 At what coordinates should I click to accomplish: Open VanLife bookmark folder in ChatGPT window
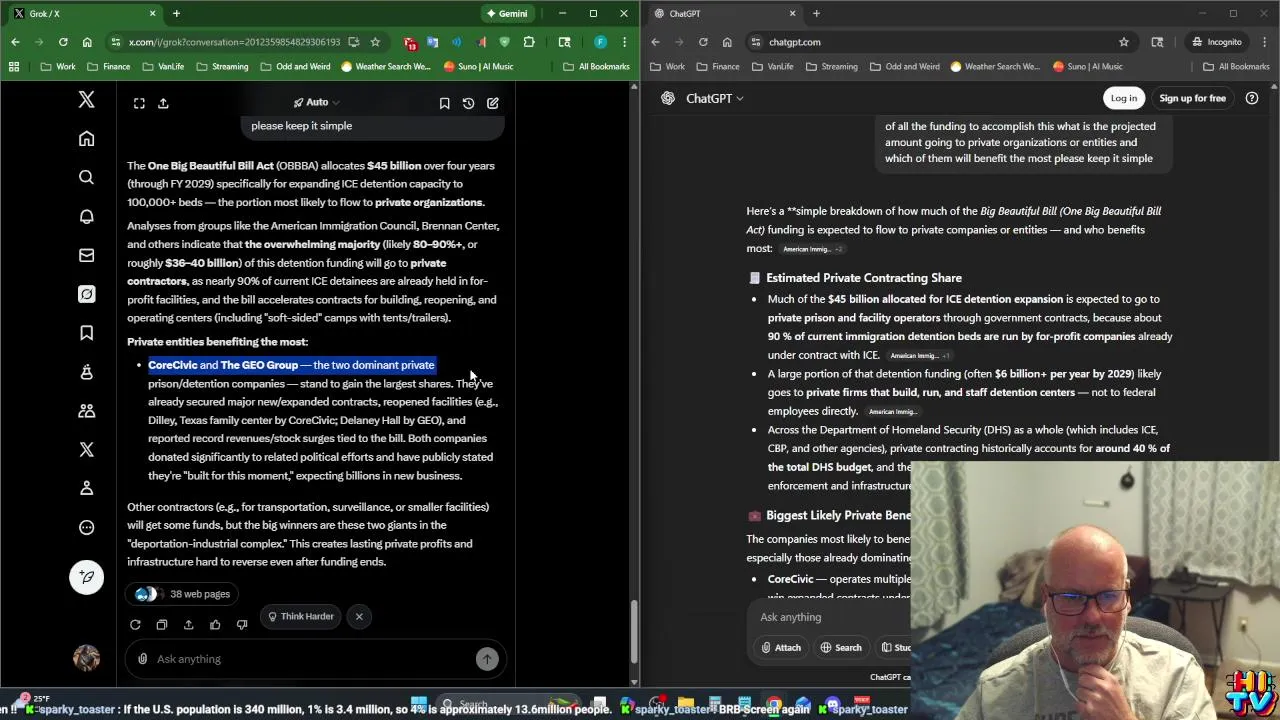[x=774, y=67]
